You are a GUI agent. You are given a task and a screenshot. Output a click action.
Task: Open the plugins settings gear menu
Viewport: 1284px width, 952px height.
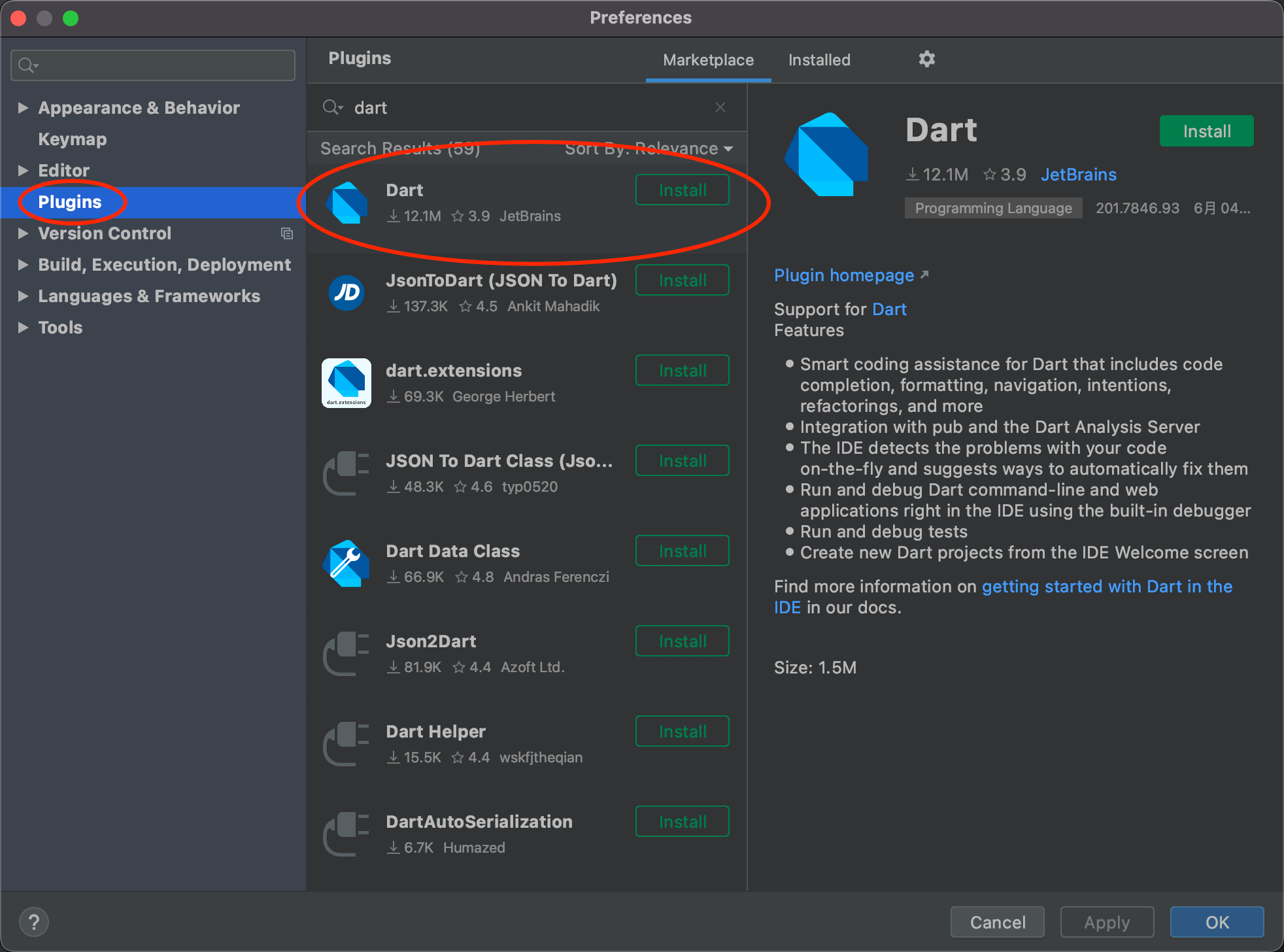coord(926,59)
